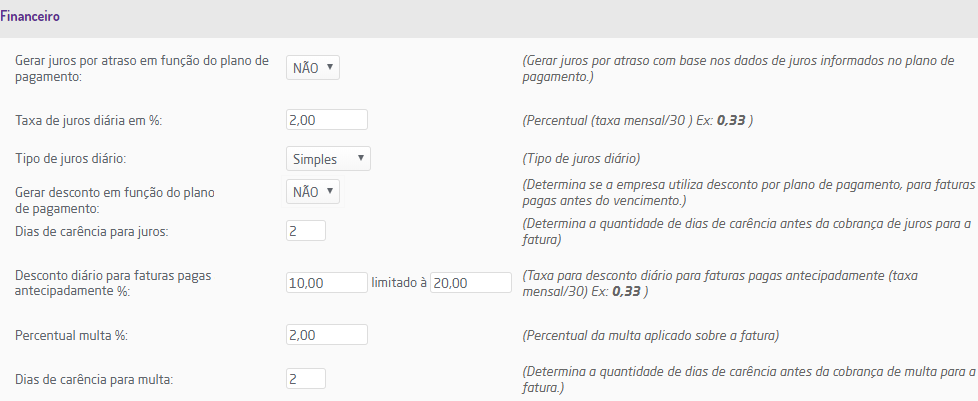Screen dimensions: 978x401
Task: Open the 'Tipo de juros diário' Simples dropdown
Action: pyautogui.click(x=328, y=159)
